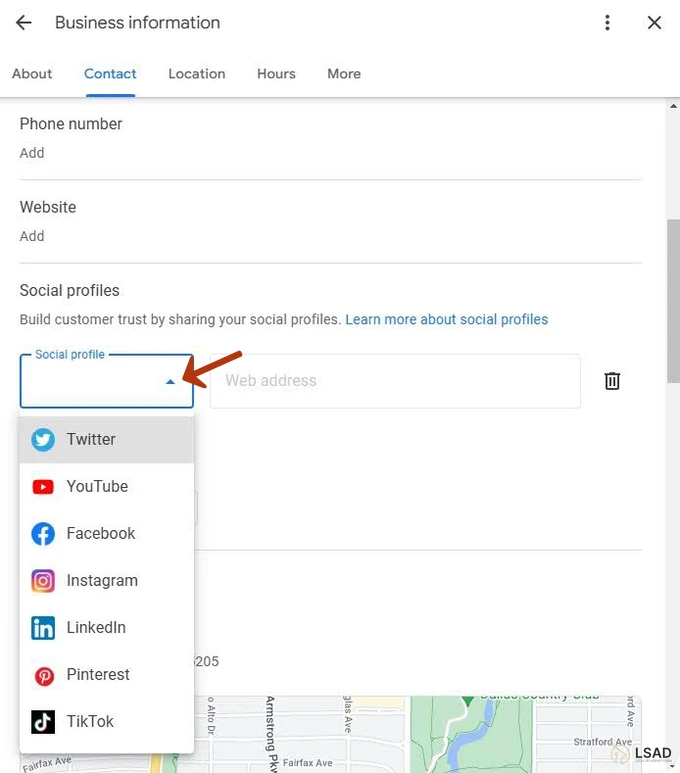This screenshot has height=773, width=680.
Task: Click the vertical scrollbar thumb
Action: tap(673, 301)
